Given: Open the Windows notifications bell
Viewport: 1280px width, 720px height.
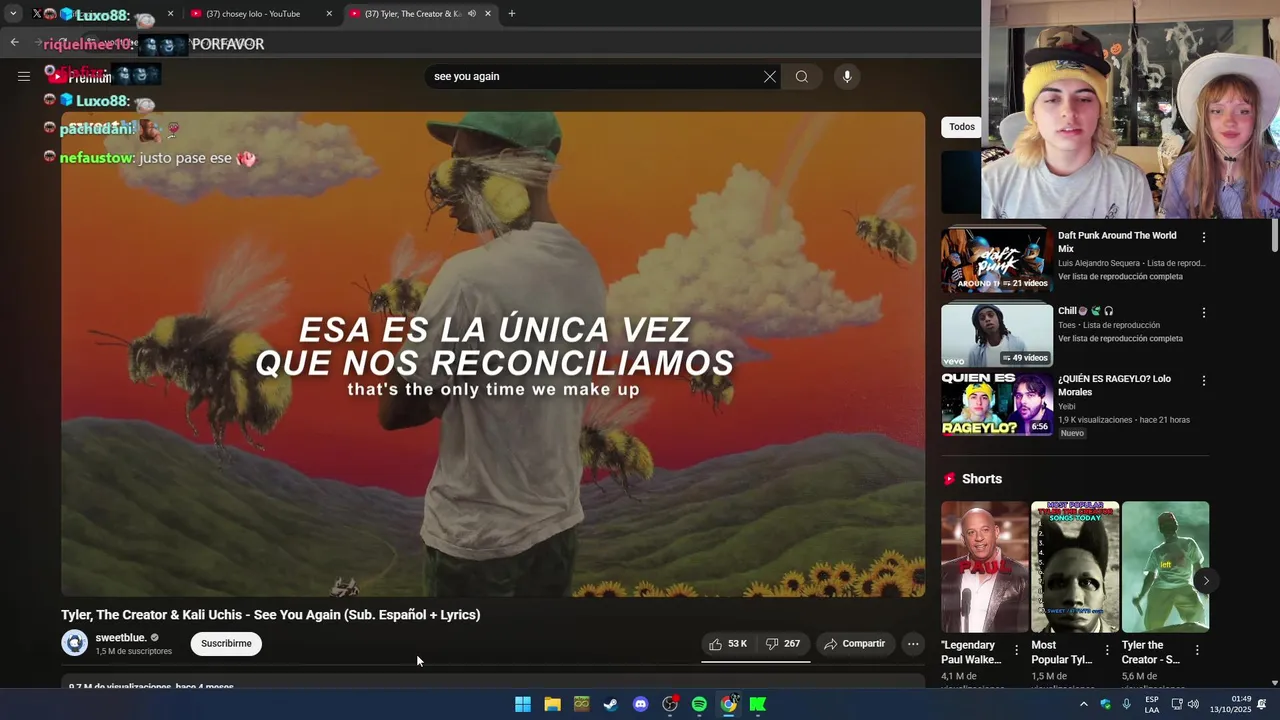Looking at the screenshot, I should tap(1262, 704).
